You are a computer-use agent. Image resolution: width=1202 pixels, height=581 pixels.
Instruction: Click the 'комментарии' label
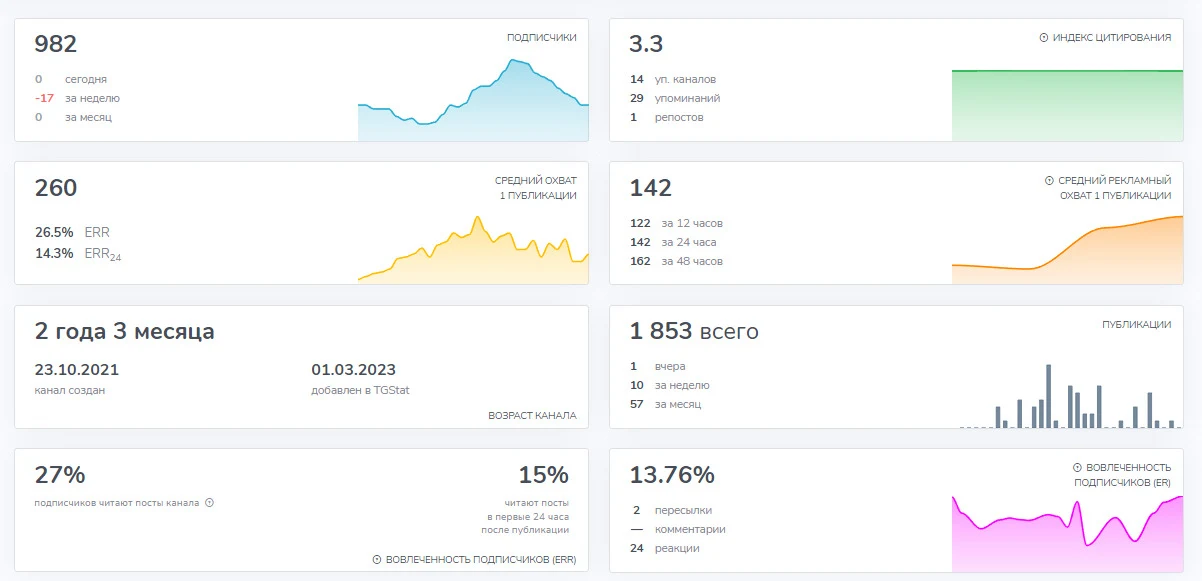[690, 529]
